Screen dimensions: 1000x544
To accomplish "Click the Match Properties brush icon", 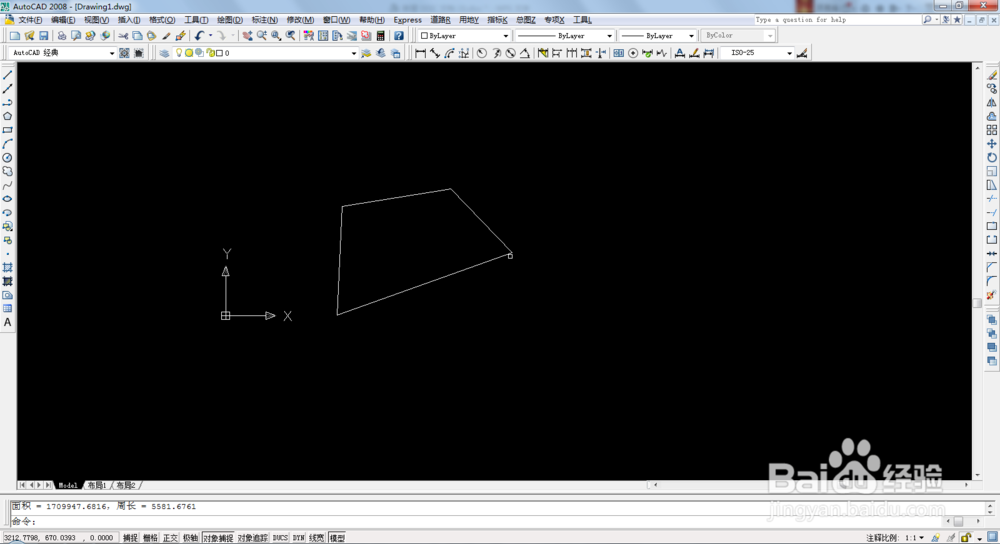I will (166, 36).
